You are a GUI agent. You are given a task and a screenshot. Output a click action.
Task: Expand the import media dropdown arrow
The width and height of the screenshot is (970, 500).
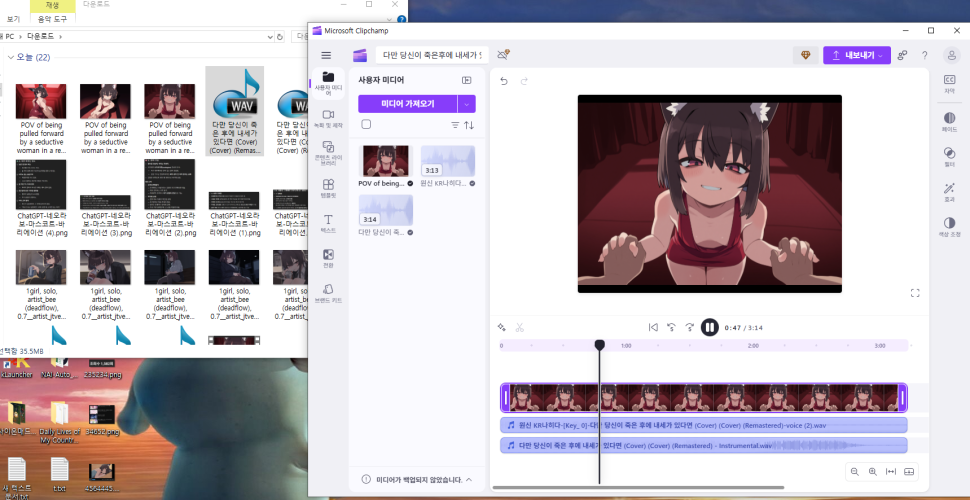coord(466,104)
